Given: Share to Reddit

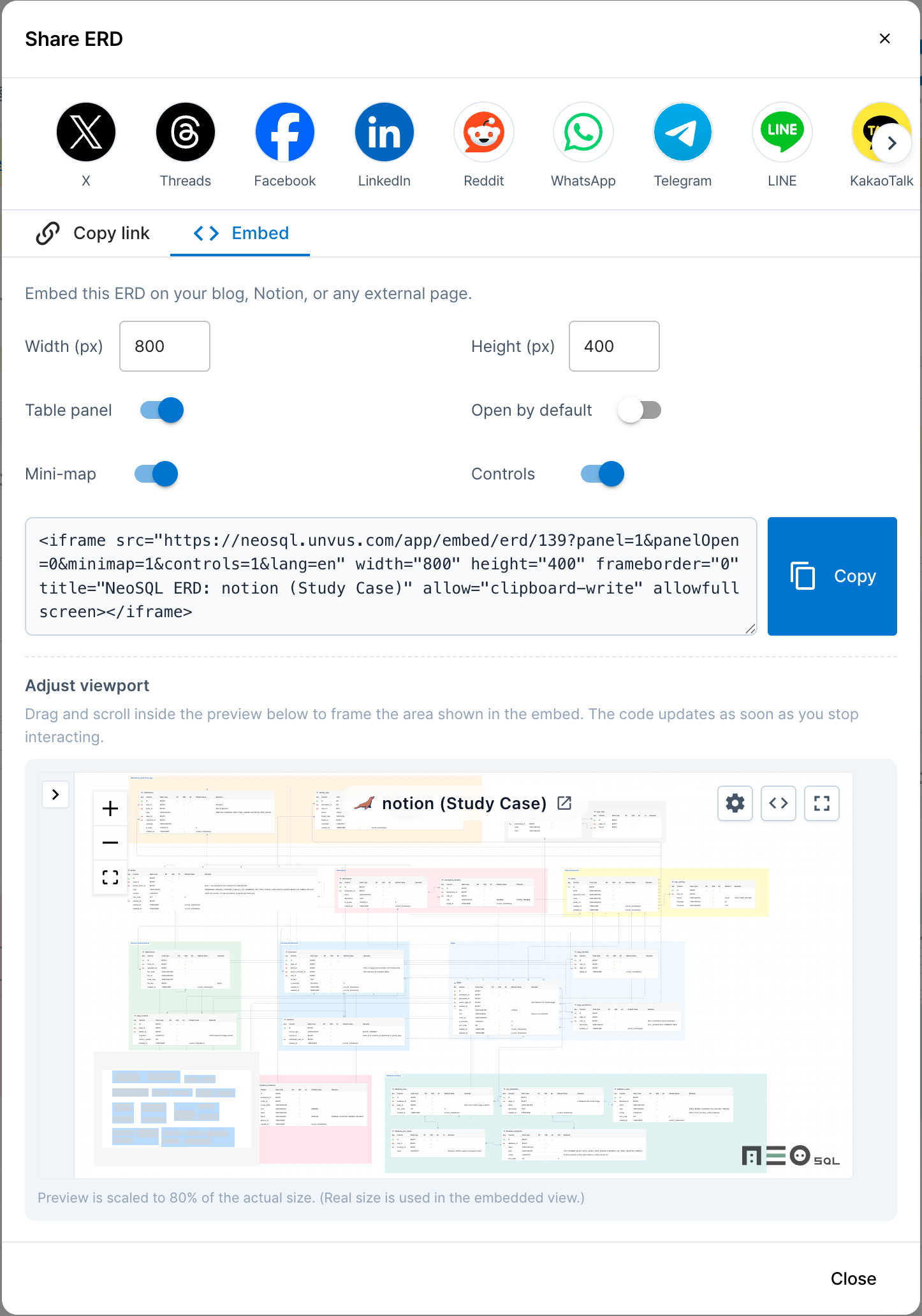Looking at the screenshot, I should click(x=484, y=133).
